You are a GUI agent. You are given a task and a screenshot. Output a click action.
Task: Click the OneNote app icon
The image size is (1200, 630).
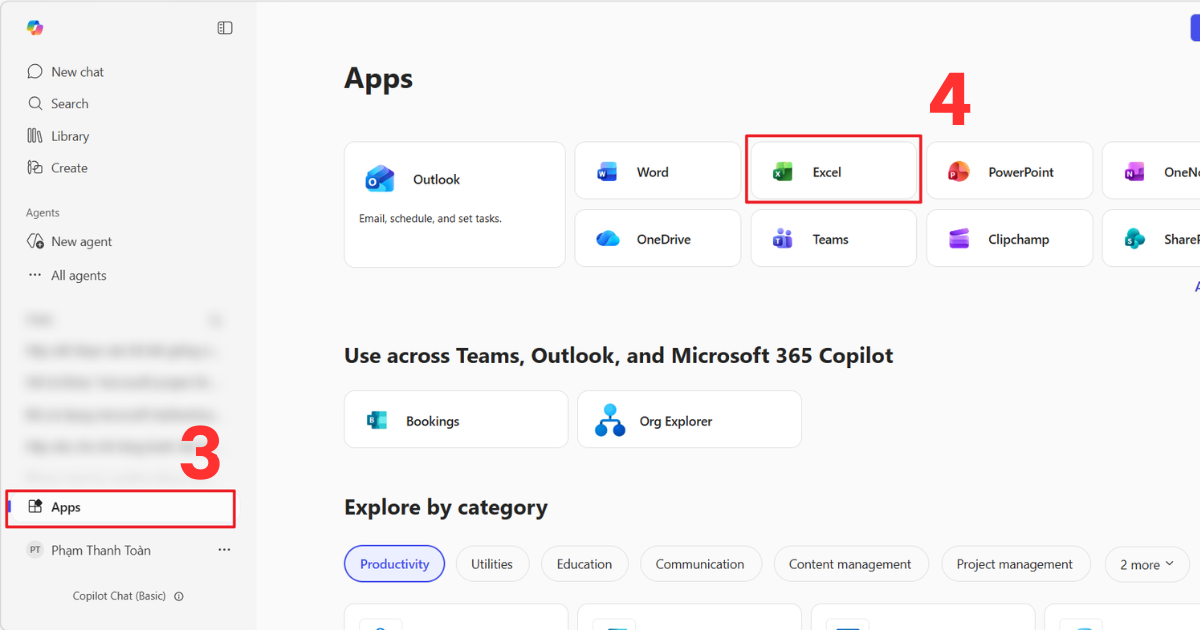pyautogui.click(x=1134, y=172)
